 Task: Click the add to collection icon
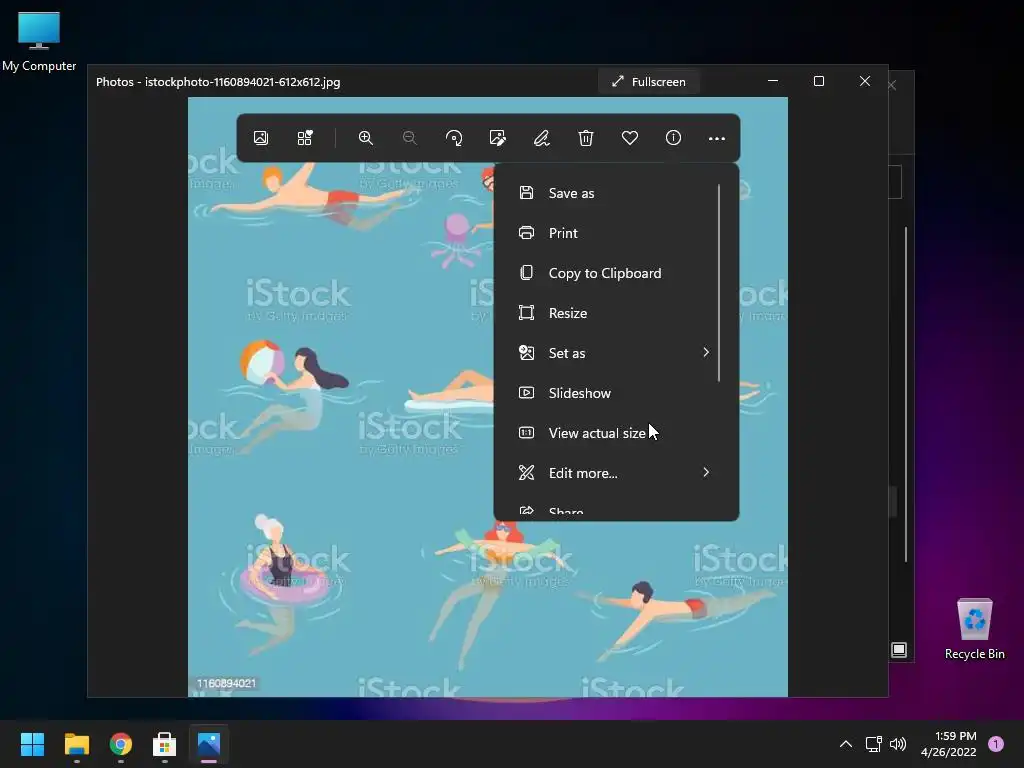(x=305, y=138)
